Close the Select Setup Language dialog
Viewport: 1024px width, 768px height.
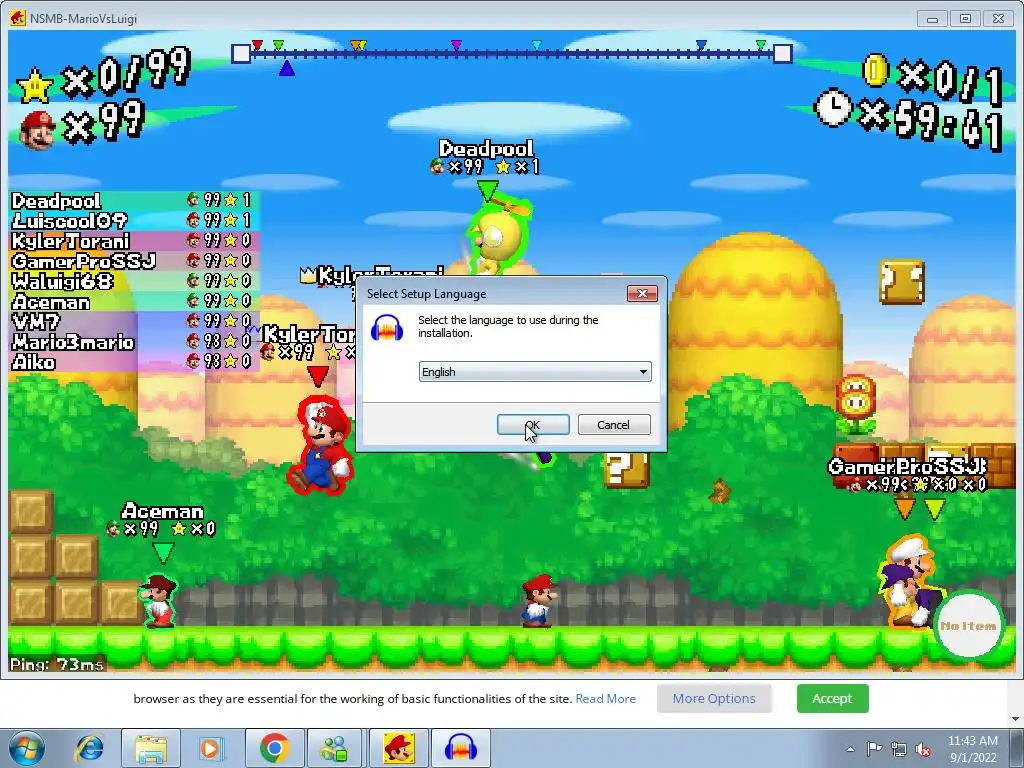coord(642,294)
